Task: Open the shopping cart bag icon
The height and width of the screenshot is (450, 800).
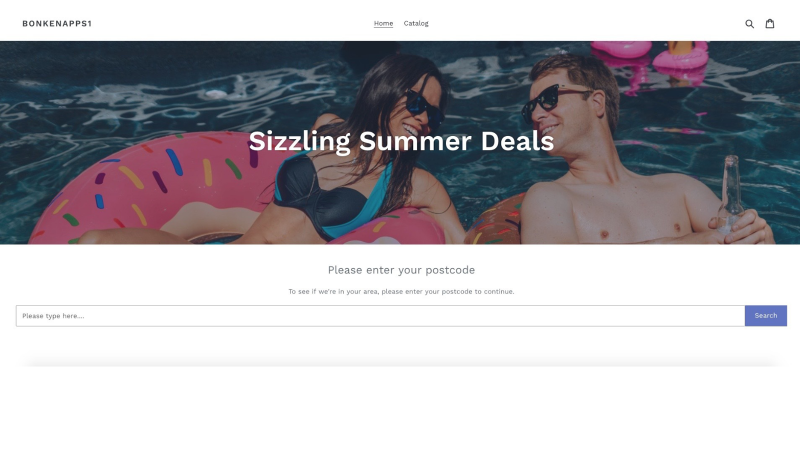Action: tap(769, 23)
